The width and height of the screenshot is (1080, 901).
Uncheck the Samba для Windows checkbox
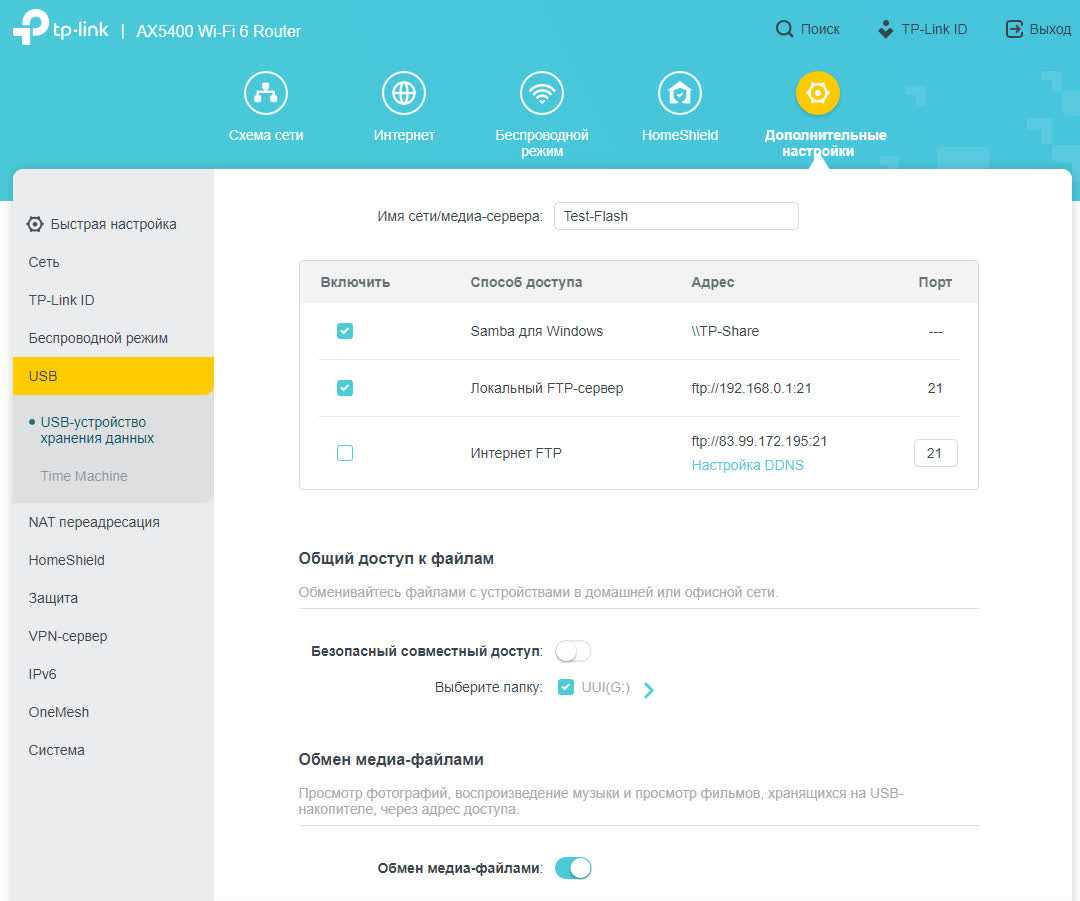(345, 331)
